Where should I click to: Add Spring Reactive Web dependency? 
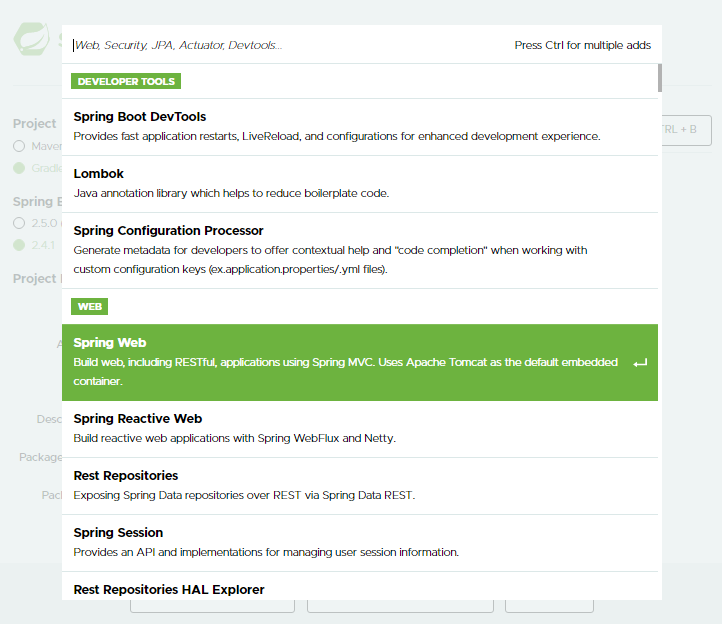tap(360, 429)
